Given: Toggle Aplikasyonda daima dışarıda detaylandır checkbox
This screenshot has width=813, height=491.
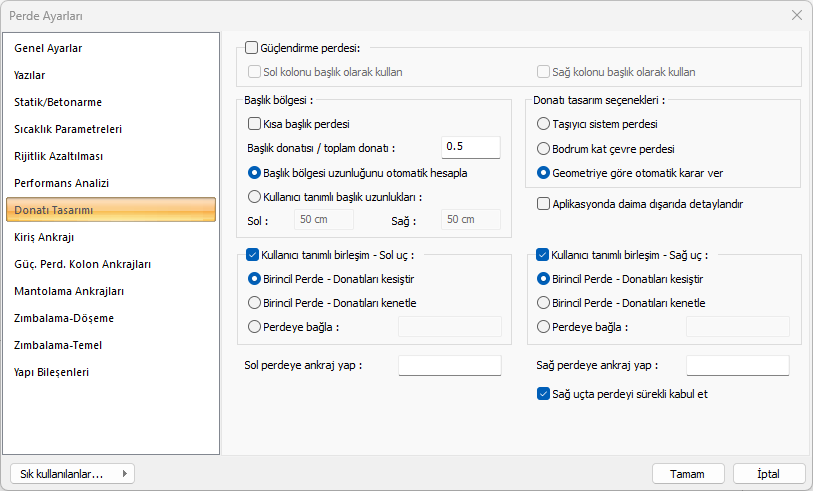Looking at the screenshot, I should click(543, 204).
